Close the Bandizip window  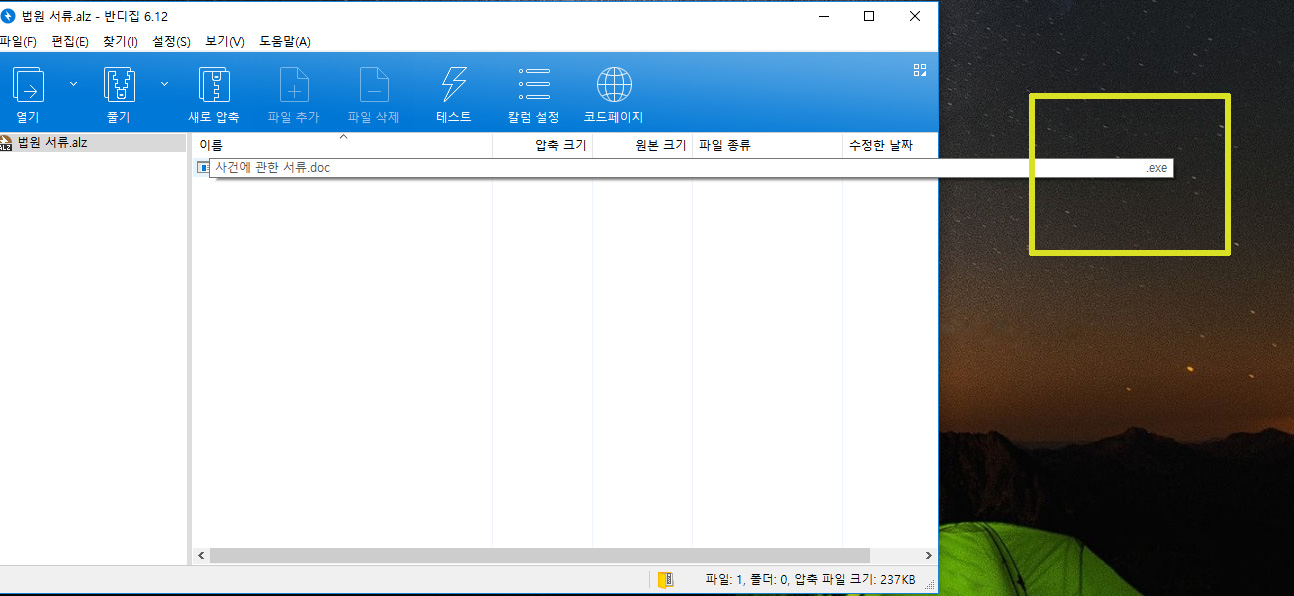point(915,15)
